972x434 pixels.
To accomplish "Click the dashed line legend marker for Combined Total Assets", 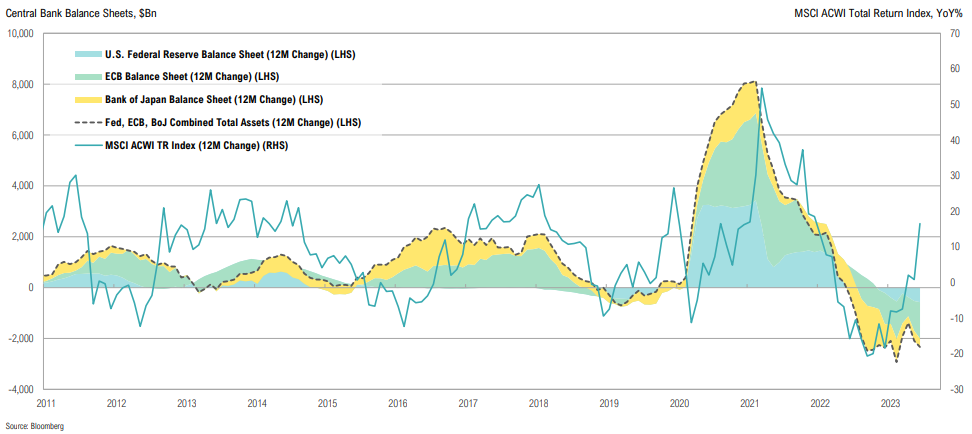I will click(87, 122).
